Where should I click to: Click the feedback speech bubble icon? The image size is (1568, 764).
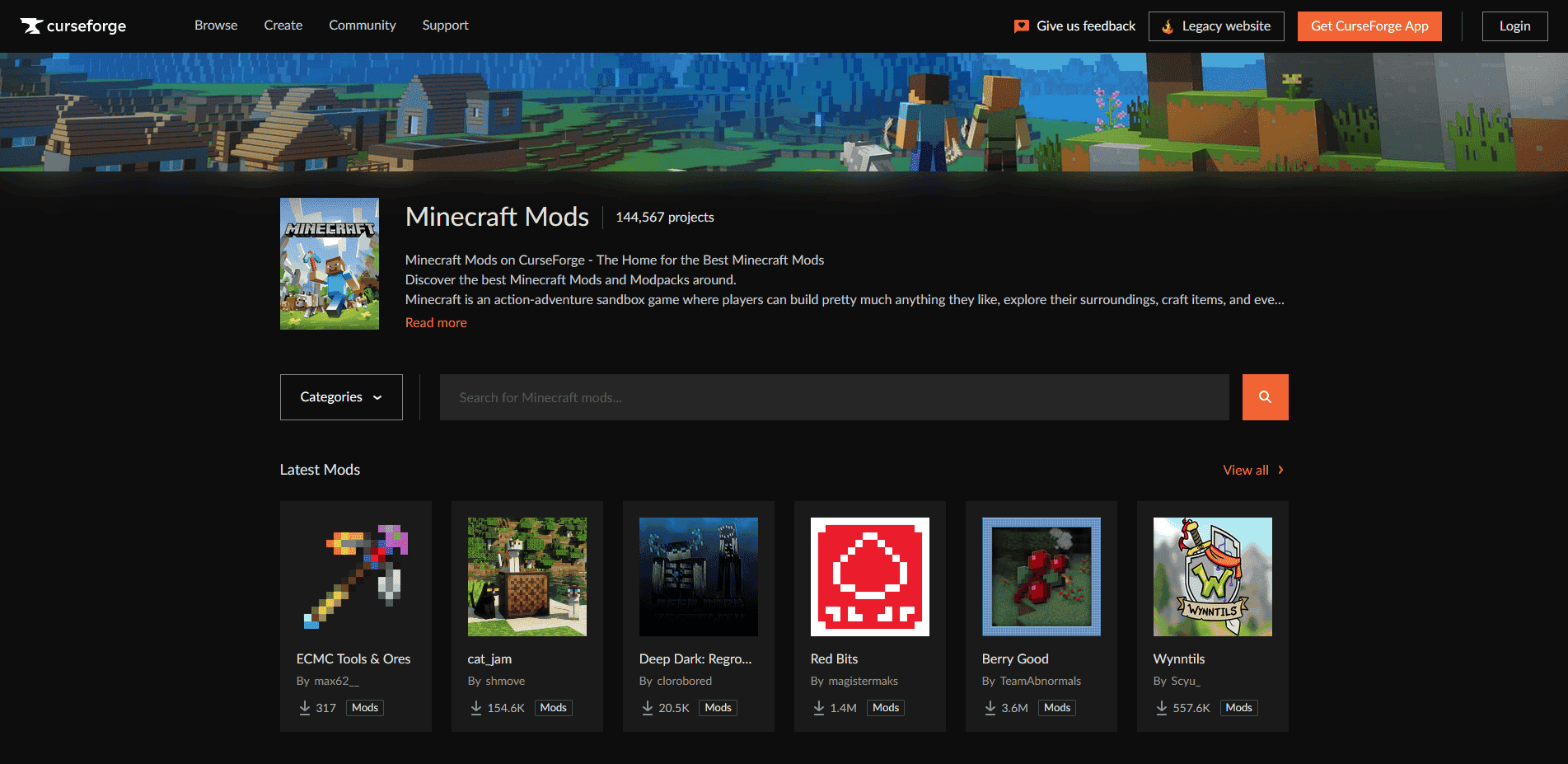coord(1021,26)
